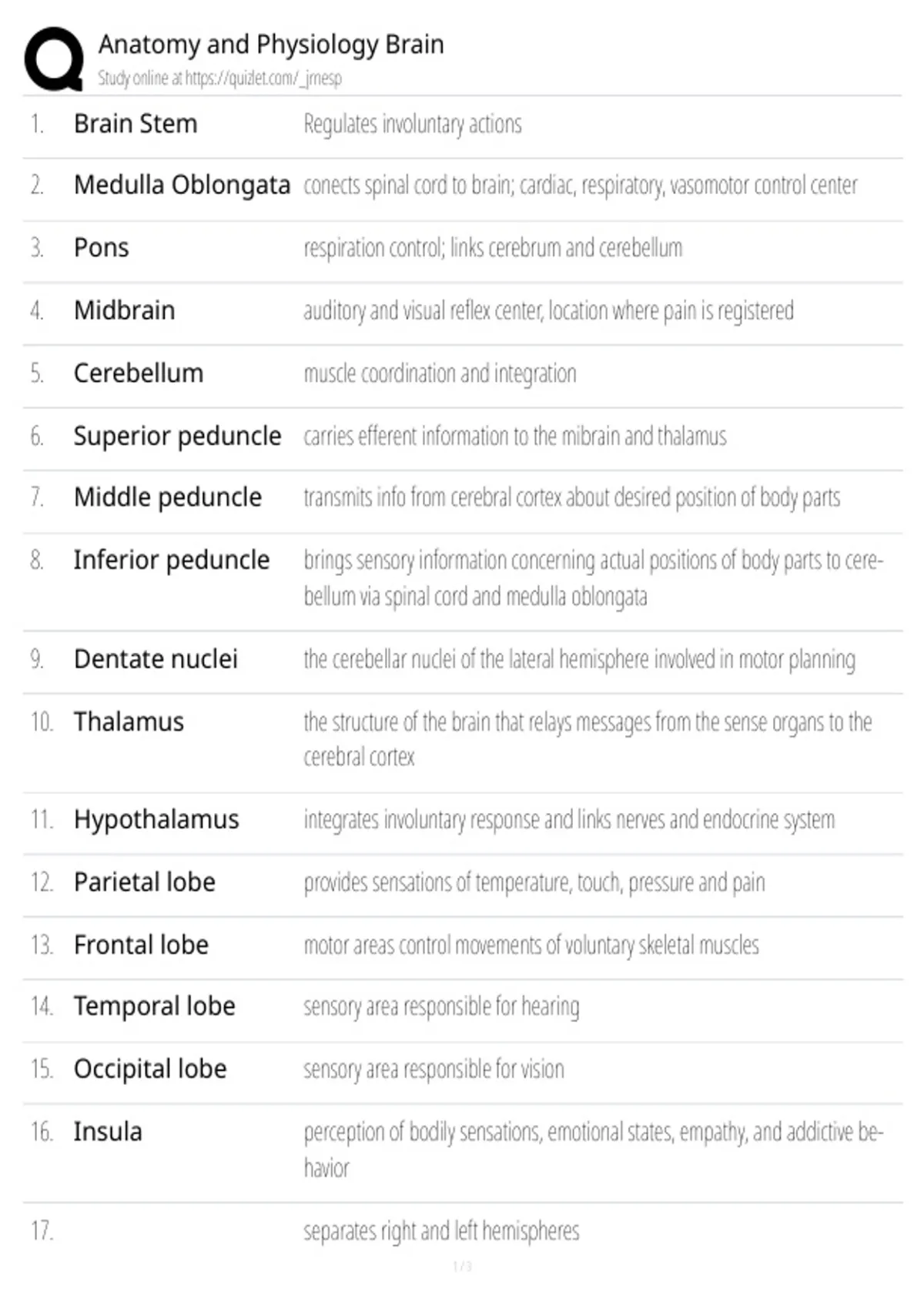Select the Midbrain definition about reflex center
This screenshot has width=924, height=1309.
click(548, 310)
